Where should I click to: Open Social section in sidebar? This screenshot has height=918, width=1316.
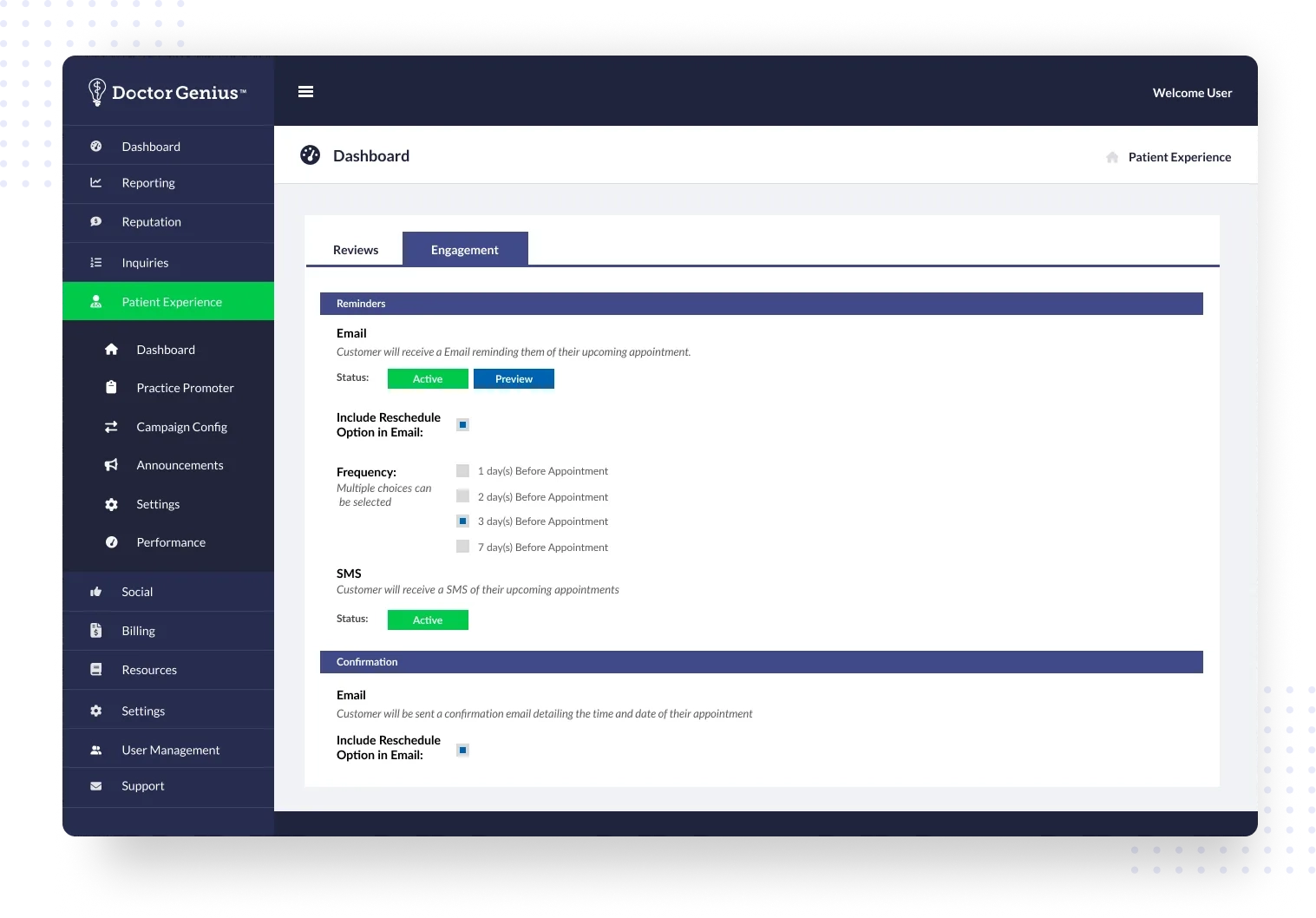(168, 592)
